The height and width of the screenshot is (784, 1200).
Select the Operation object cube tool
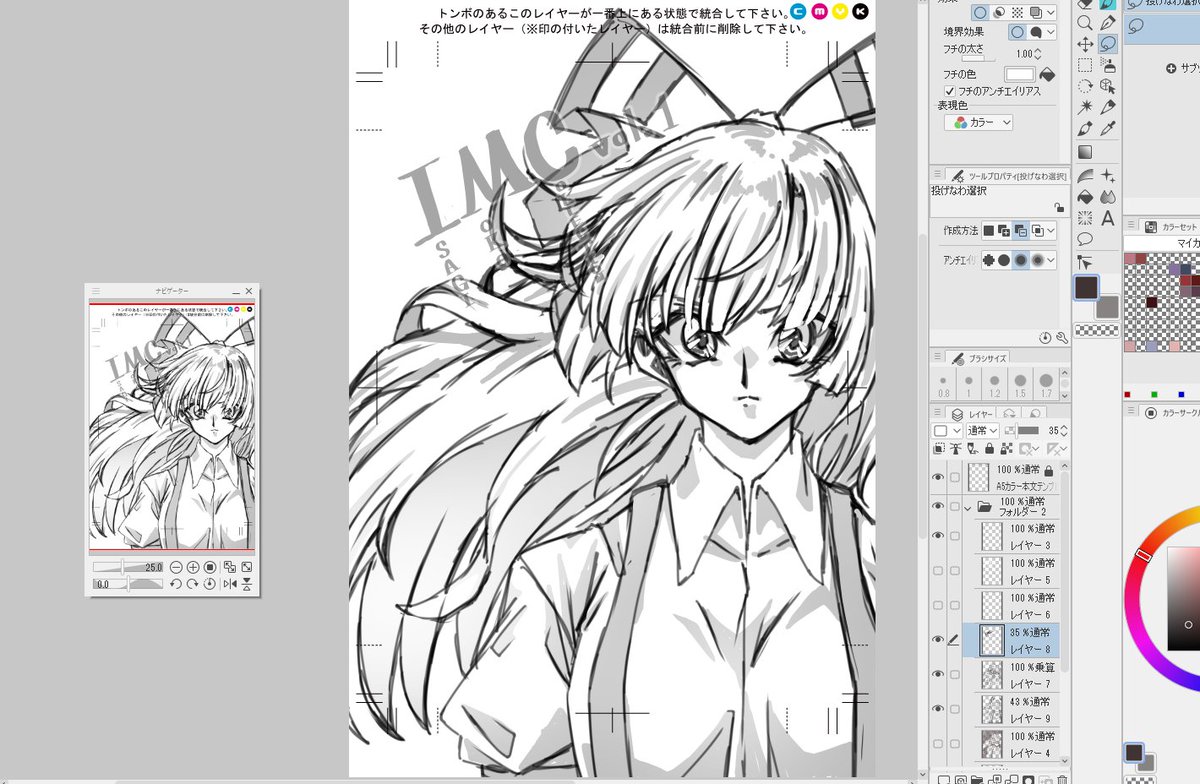coord(1108,86)
